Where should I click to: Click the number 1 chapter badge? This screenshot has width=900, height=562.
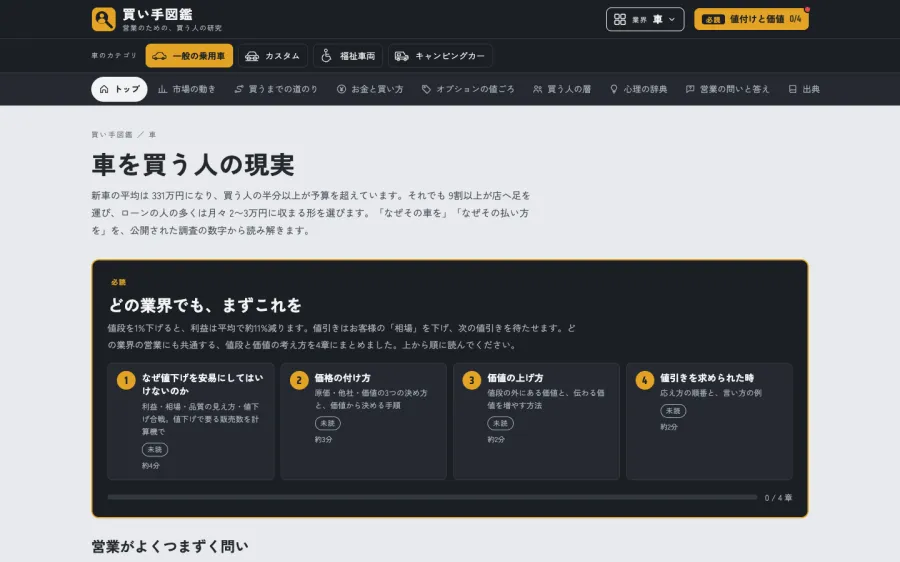pos(126,380)
